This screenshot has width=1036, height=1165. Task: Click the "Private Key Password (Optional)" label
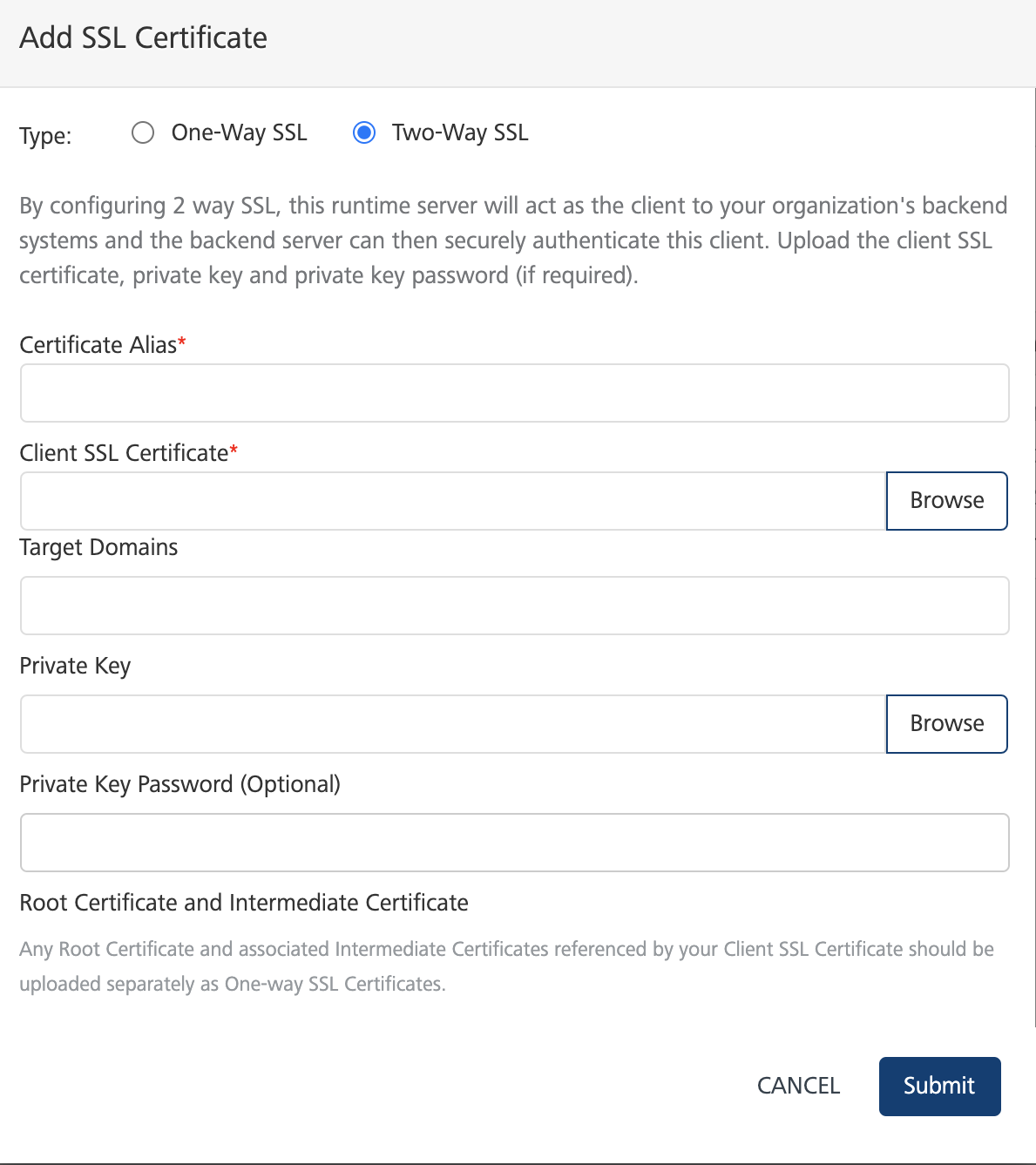(179, 784)
